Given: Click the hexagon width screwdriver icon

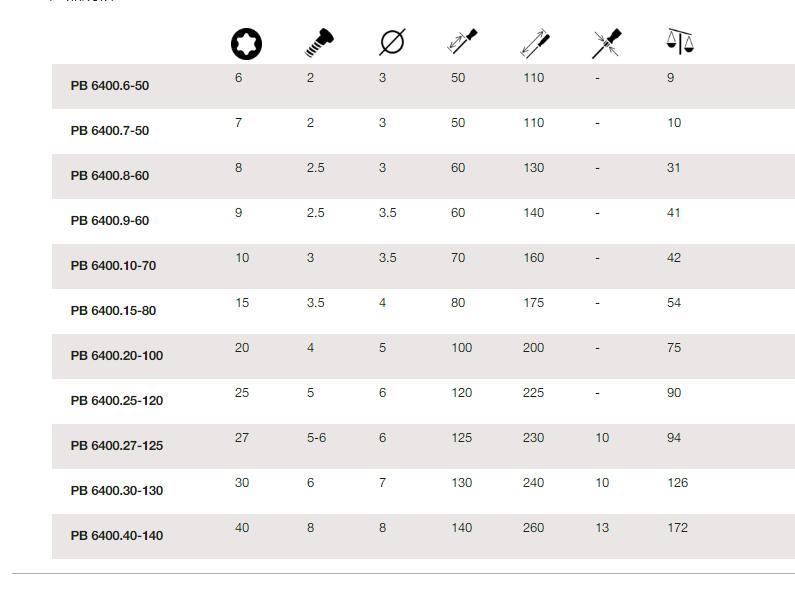Looking at the screenshot, I should (x=607, y=43).
